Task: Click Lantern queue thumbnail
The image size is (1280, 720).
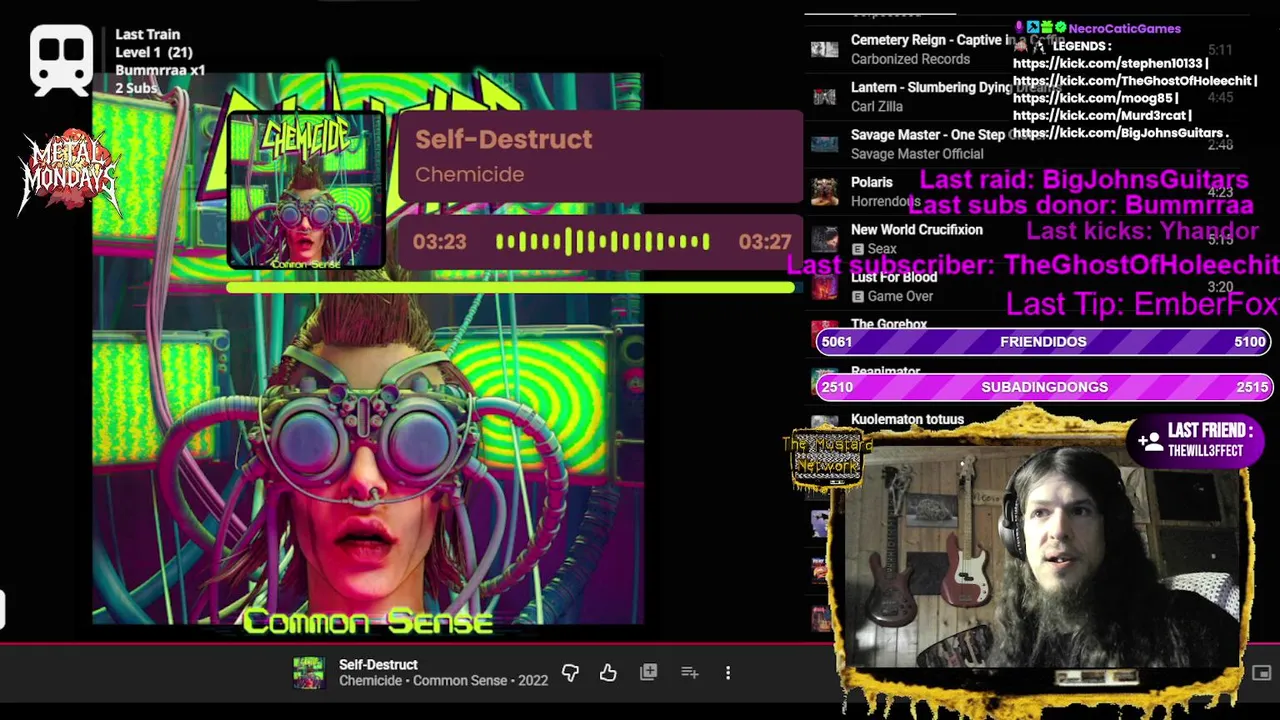Action: tap(824, 96)
